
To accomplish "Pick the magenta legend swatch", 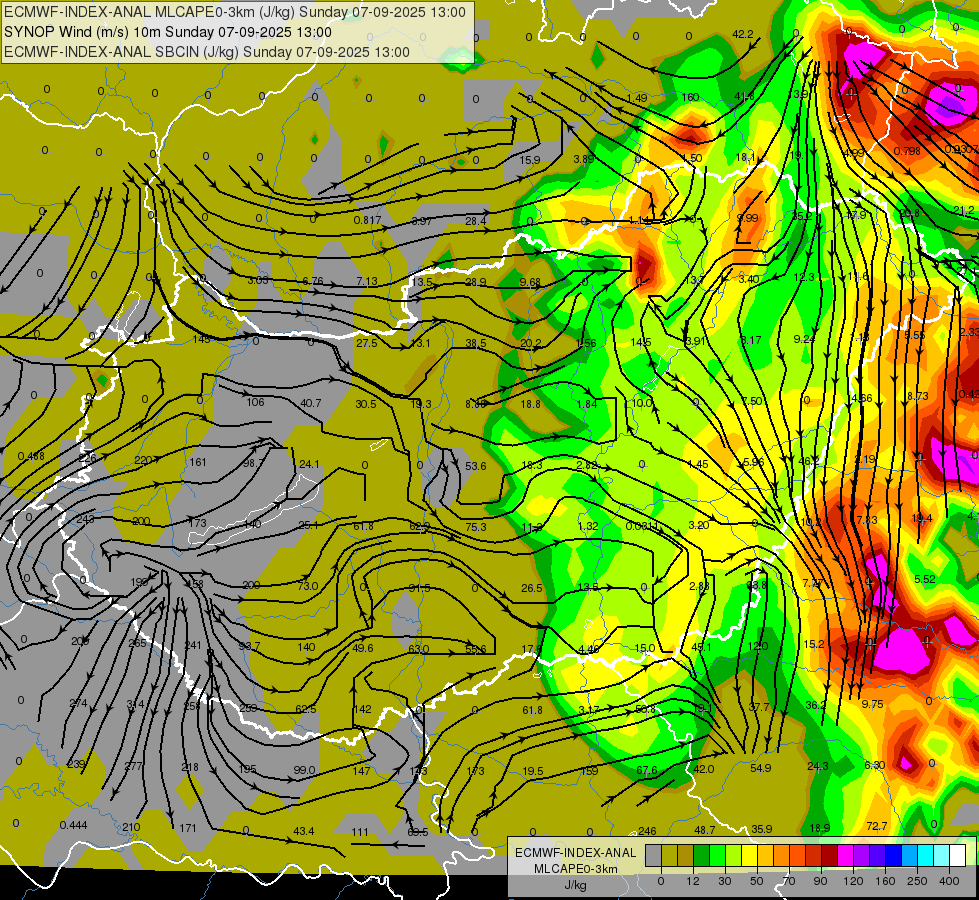I will coord(845,856).
